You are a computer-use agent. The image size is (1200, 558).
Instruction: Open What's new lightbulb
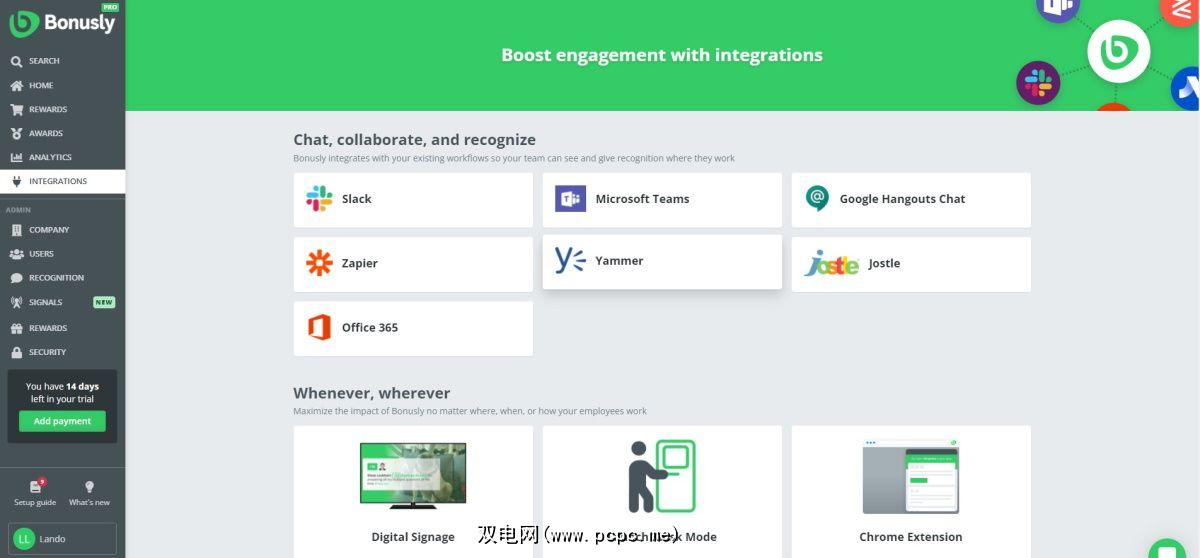pyautogui.click(x=89, y=492)
